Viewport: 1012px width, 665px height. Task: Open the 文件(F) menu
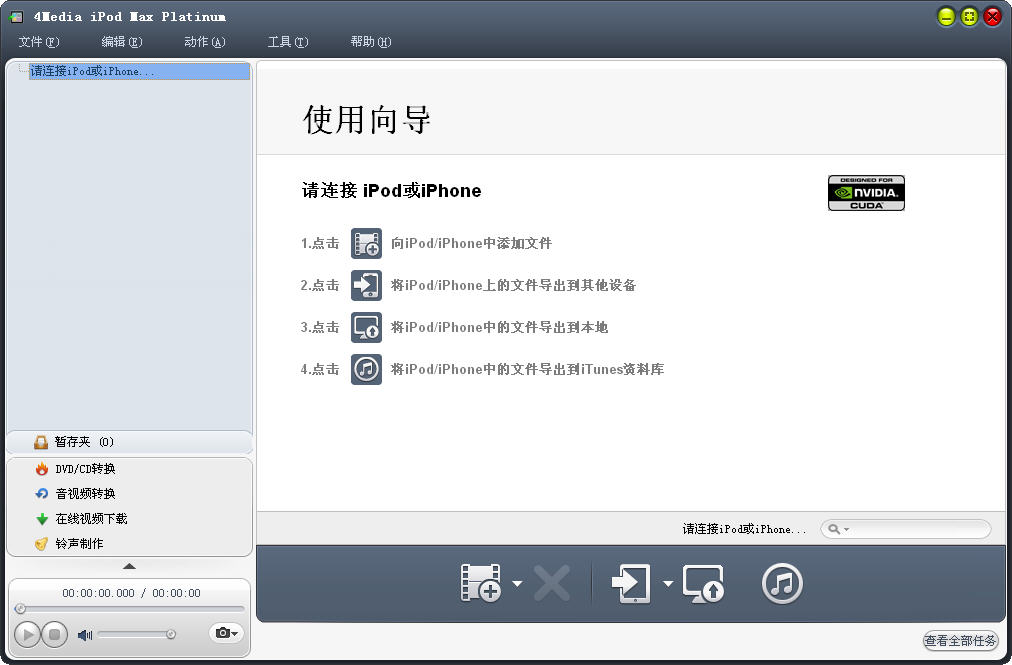39,42
